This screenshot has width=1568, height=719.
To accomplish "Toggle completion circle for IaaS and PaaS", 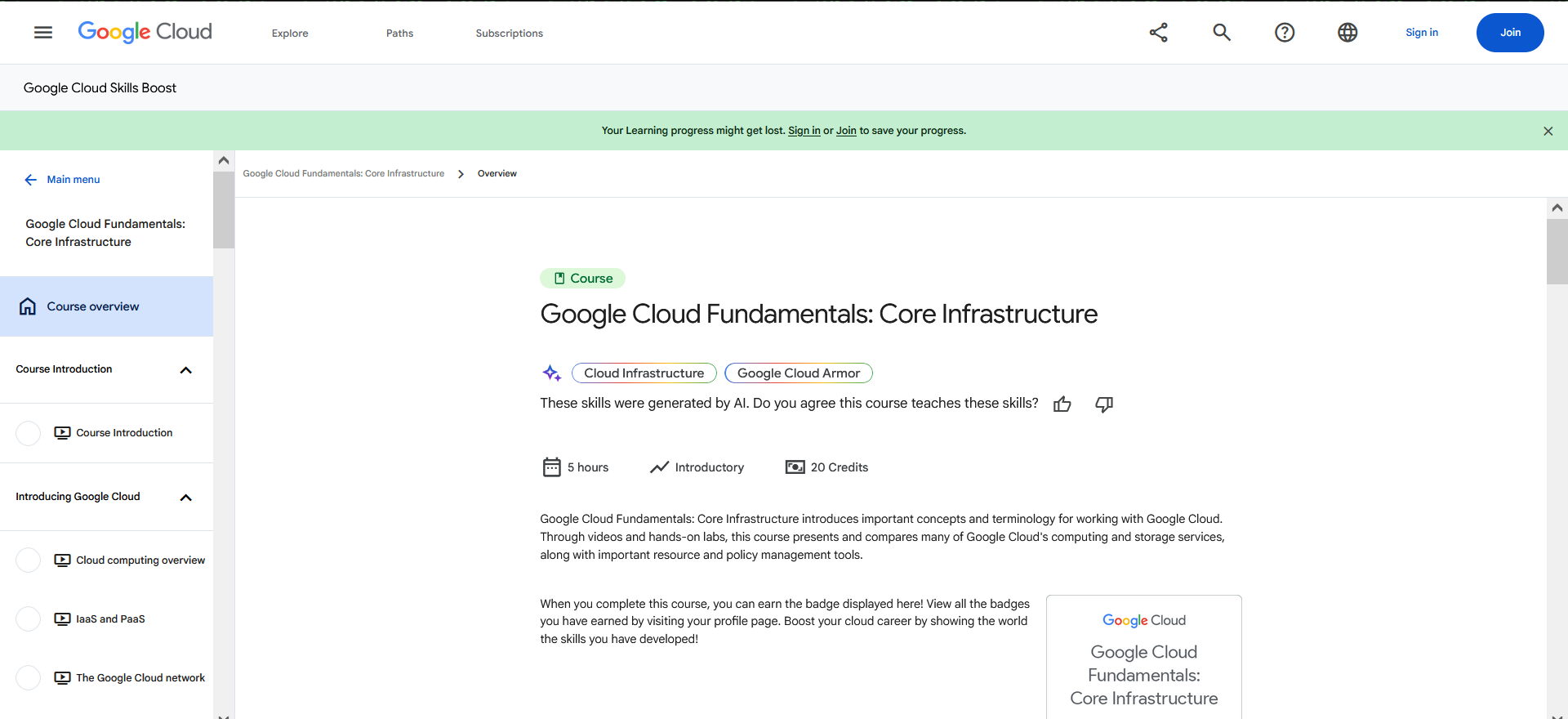I will (29, 619).
